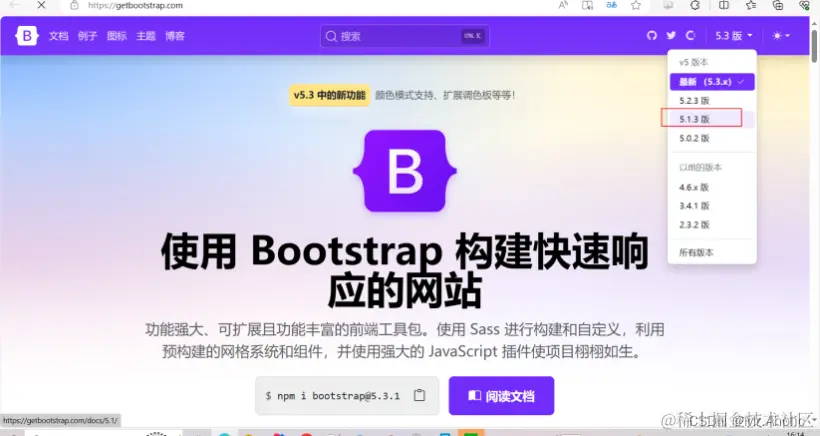Image resolution: width=820 pixels, height=436 pixels.
Task: Click the search magnifier icon in navbar
Action: 331,36
